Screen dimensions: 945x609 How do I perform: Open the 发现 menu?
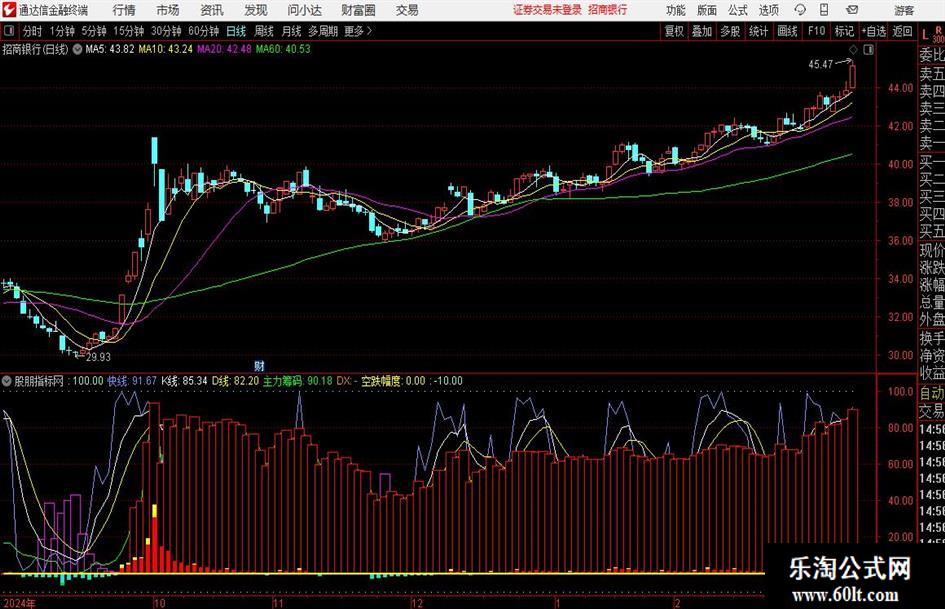(256, 10)
